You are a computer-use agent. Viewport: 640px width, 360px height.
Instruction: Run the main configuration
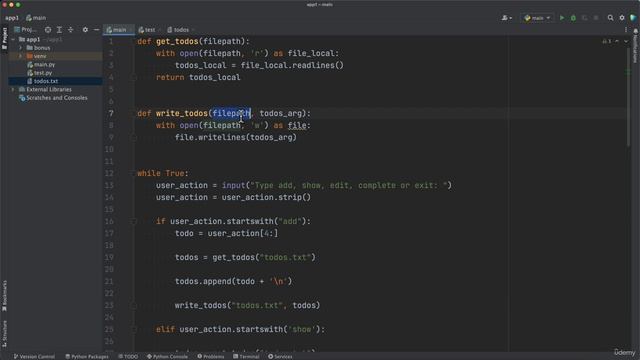coord(562,18)
